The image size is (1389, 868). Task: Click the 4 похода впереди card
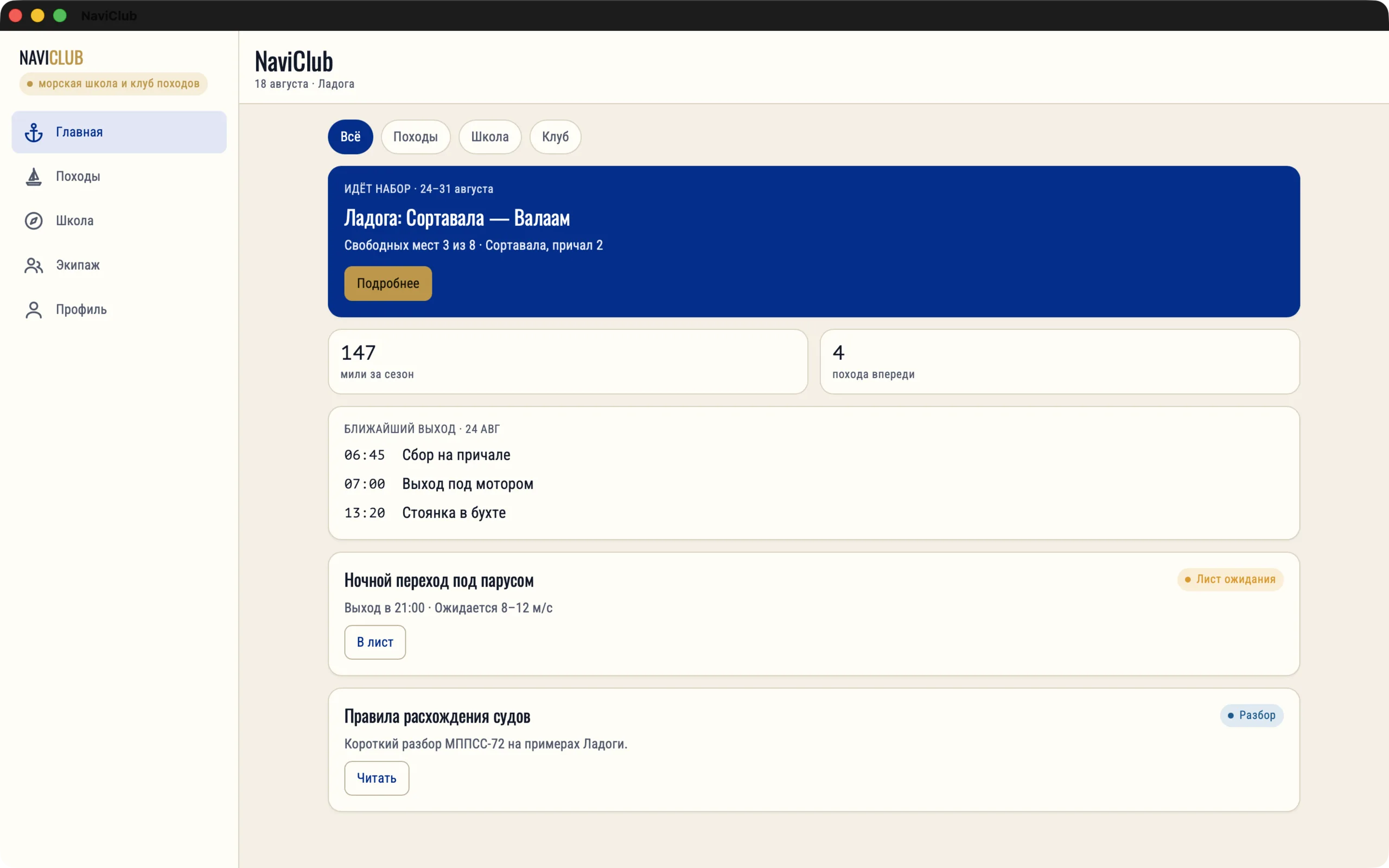click(x=1060, y=362)
